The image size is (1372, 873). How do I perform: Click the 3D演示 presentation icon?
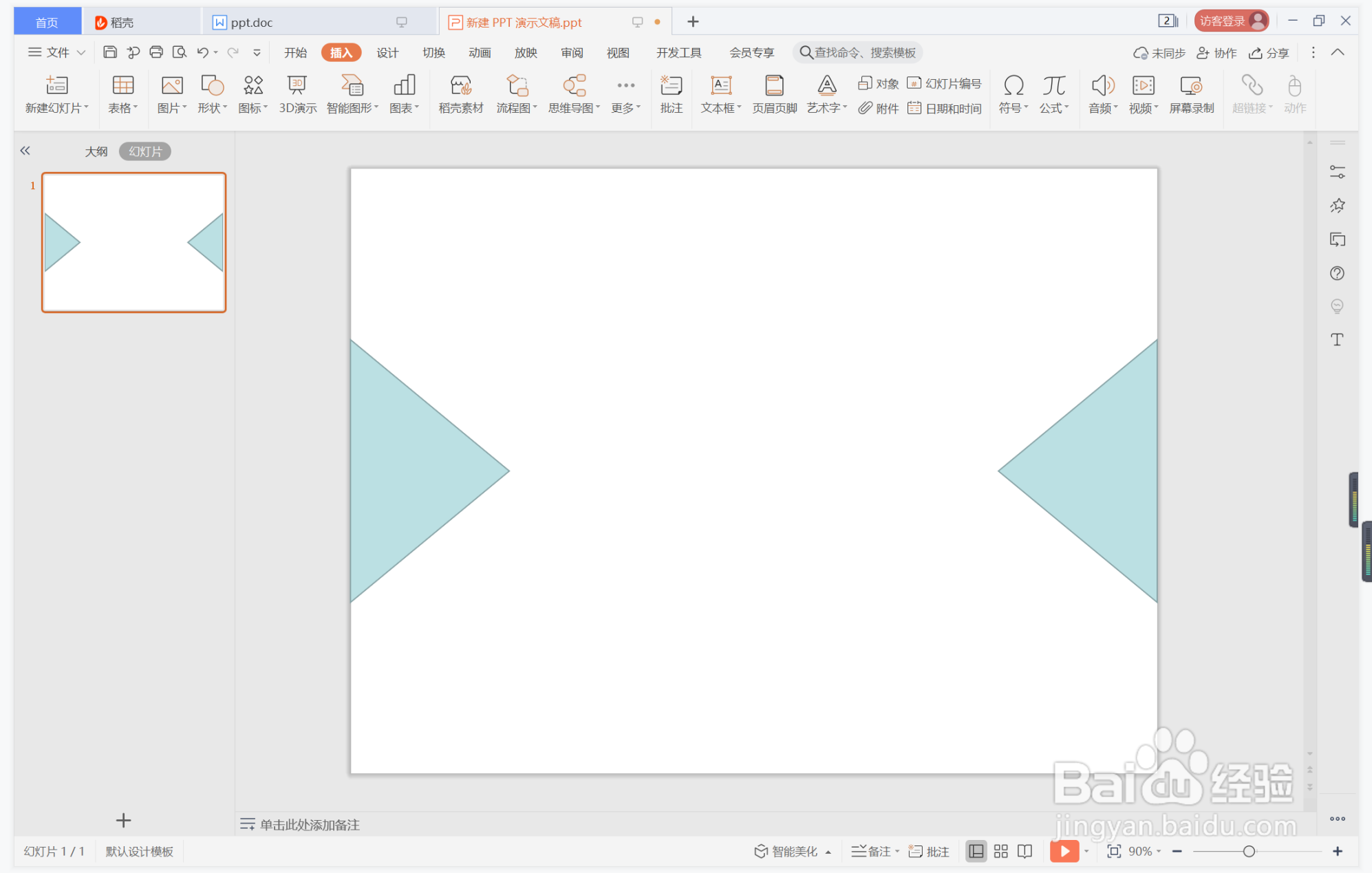[297, 86]
